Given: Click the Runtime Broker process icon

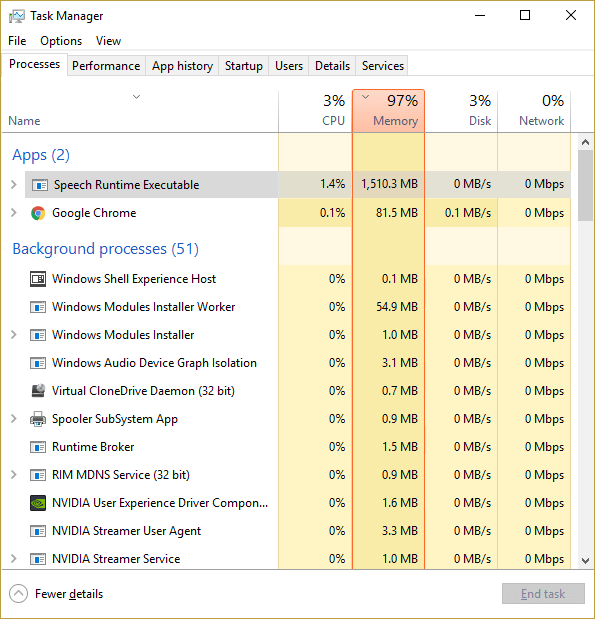Looking at the screenshot, I should coord(38,447).
